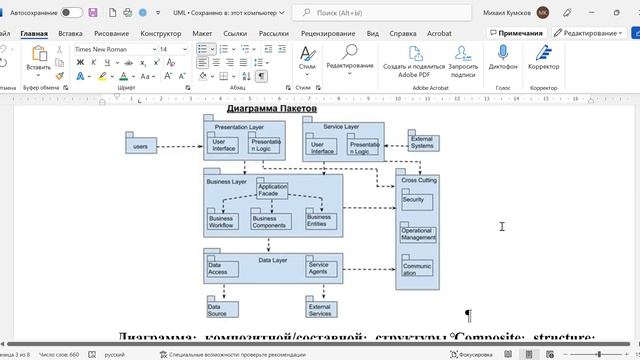The width and height of the screenshot is (640, 360).
Task: Clear all formatting icon
Action: pyautogui.click(x=171, y=63)
